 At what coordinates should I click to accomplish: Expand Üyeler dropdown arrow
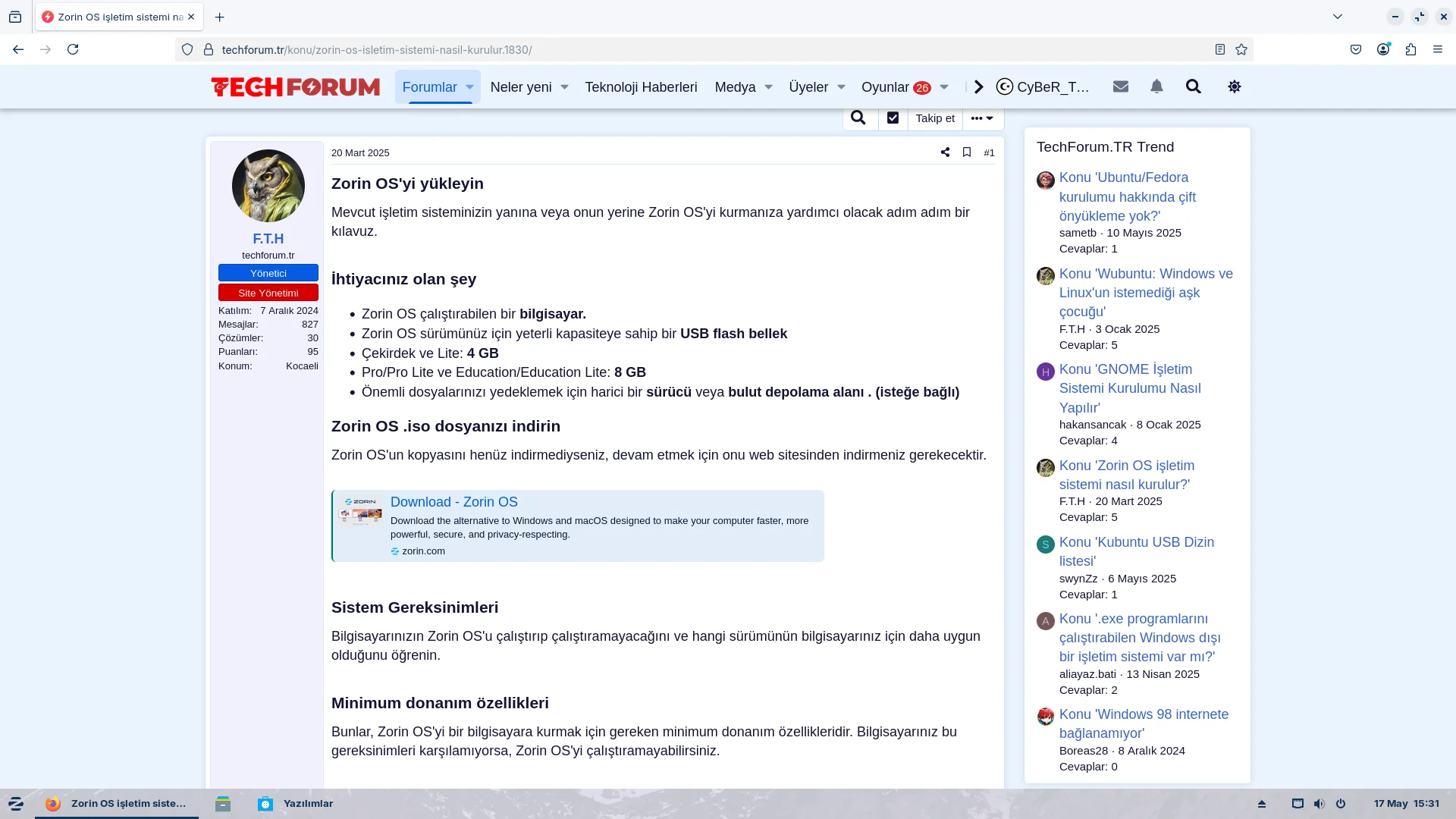pyautogui.click(x=841, y=87)
